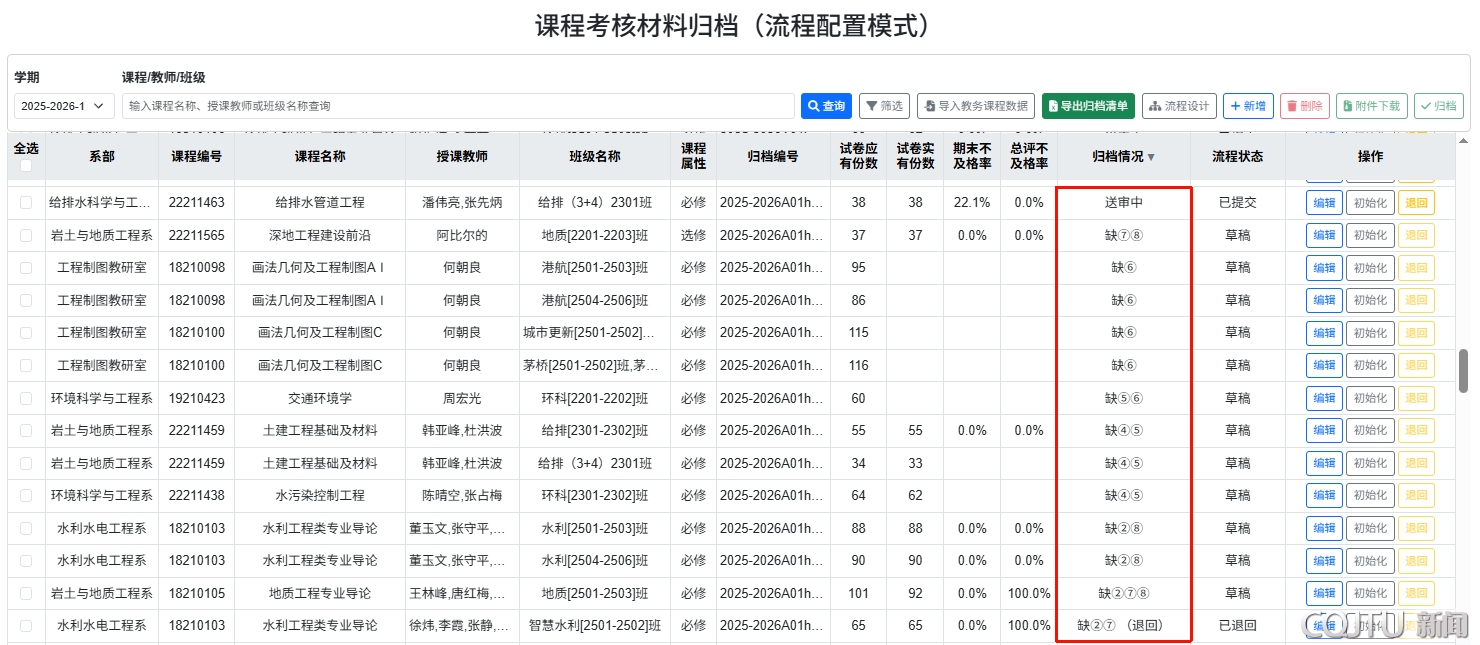Open the 筛选 filter panel
This screenshot has width=1480, height=645.
click(x=884, y=106)
